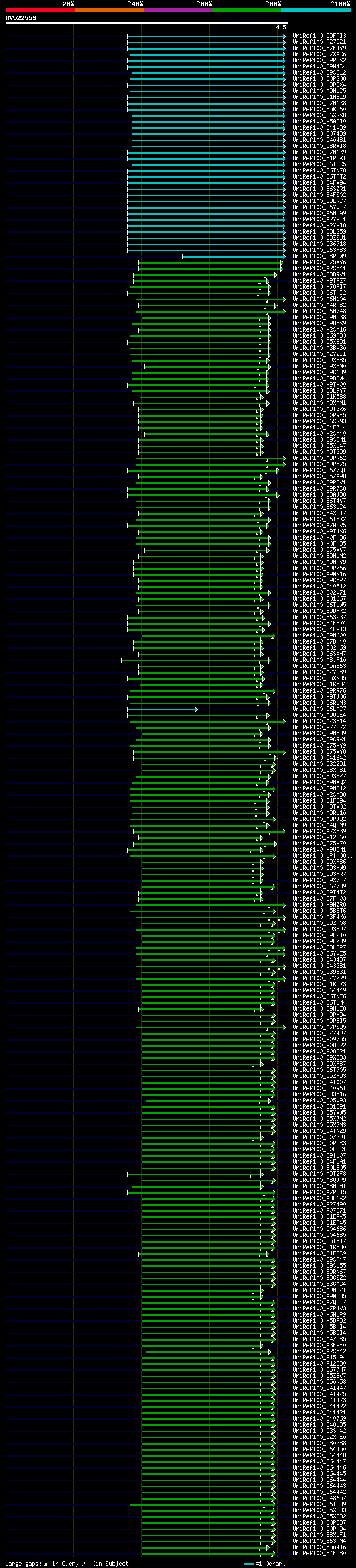356x1568 pixels.
Task: Select hit label UniRef100_Q9SDM1
Action: 319,439
